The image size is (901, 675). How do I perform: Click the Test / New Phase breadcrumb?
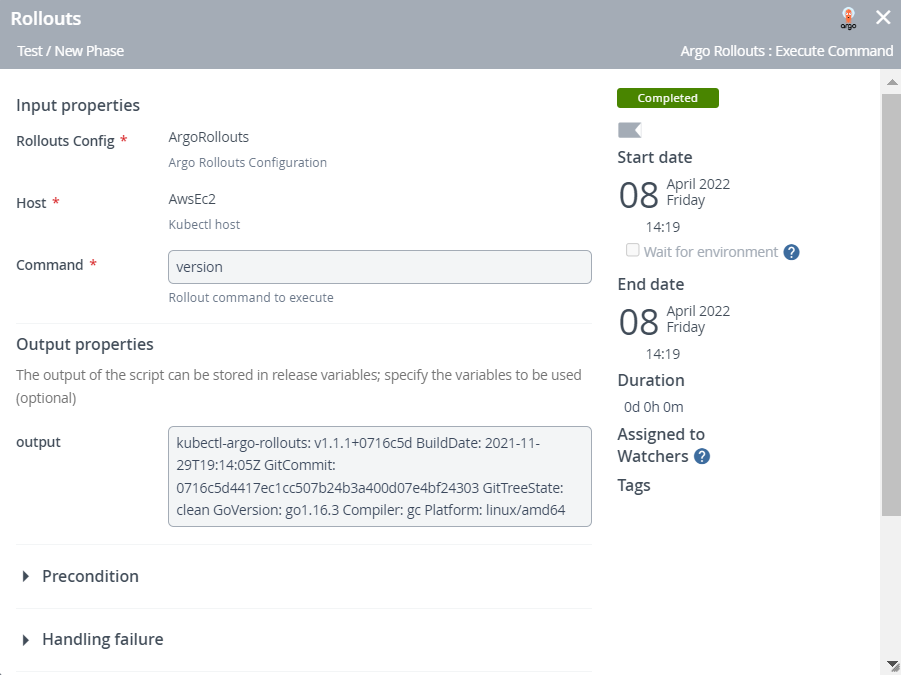pos(70,51)
